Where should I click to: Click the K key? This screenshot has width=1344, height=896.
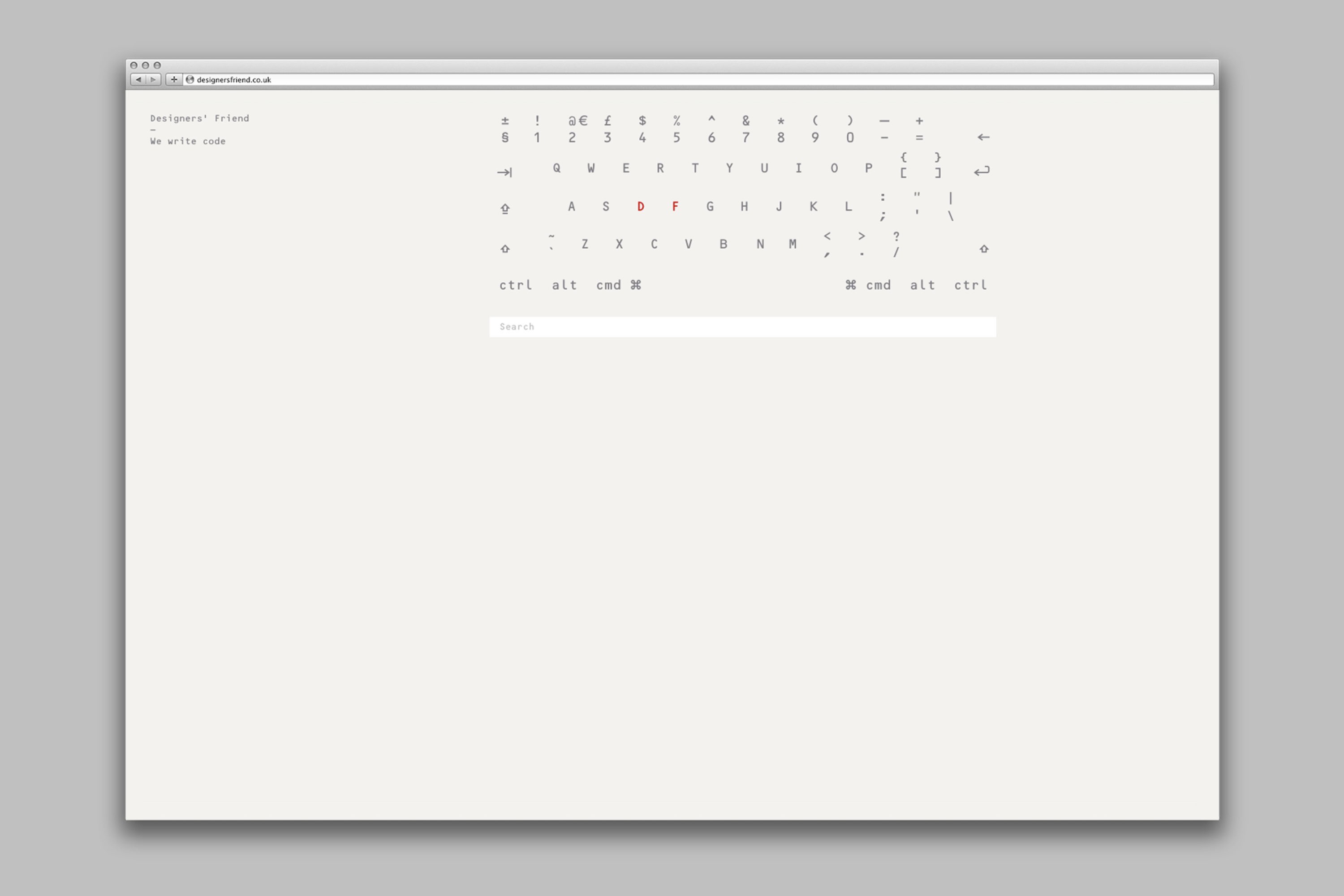click(x=813, y=206)
